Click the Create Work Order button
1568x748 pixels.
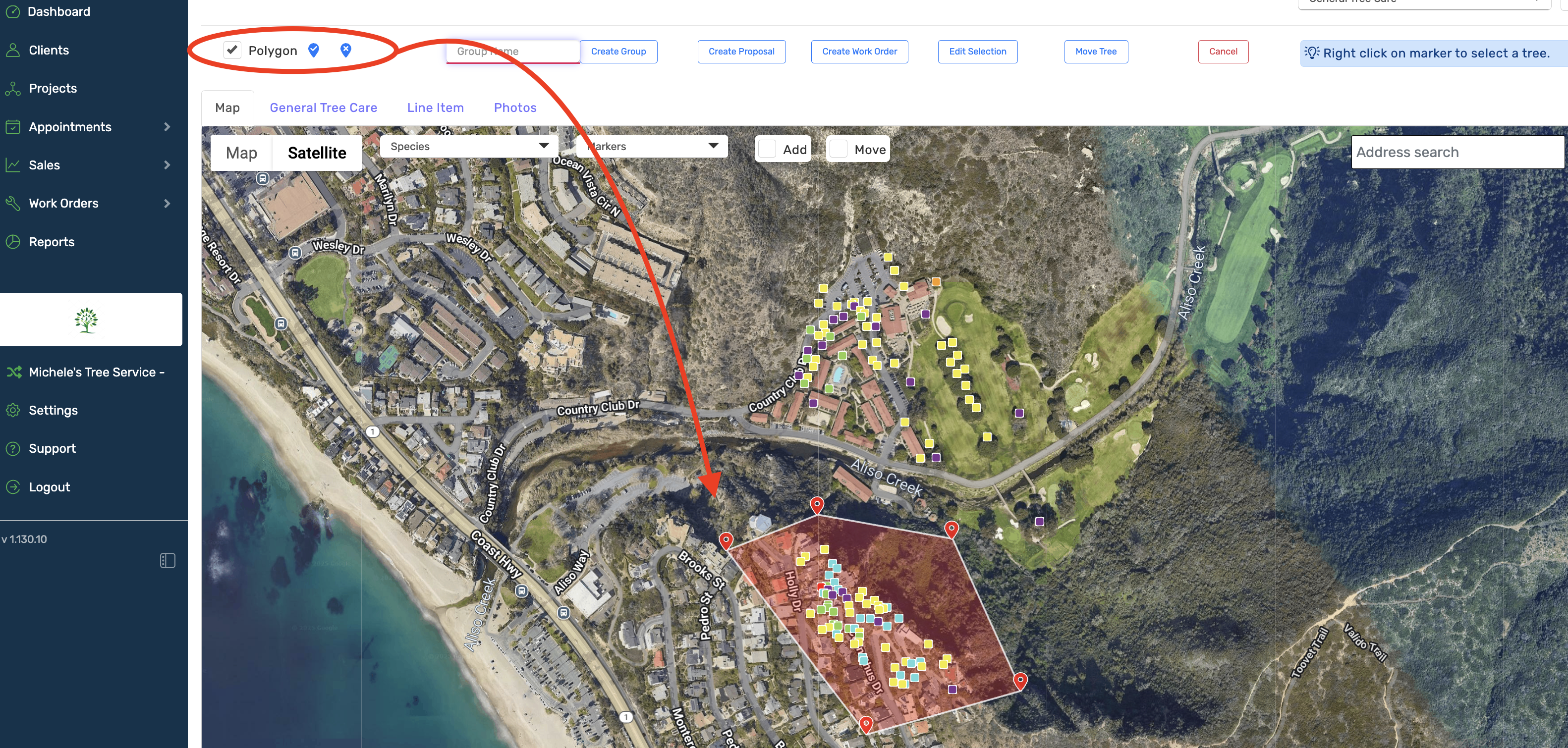click(859, 52)
